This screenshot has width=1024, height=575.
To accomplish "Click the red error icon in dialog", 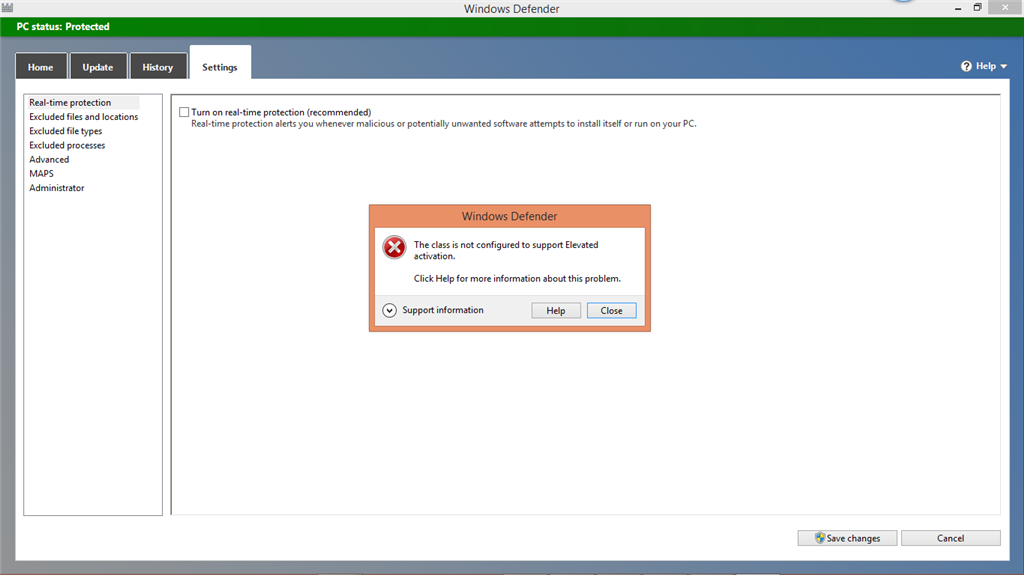I will (x=394, y=248).
